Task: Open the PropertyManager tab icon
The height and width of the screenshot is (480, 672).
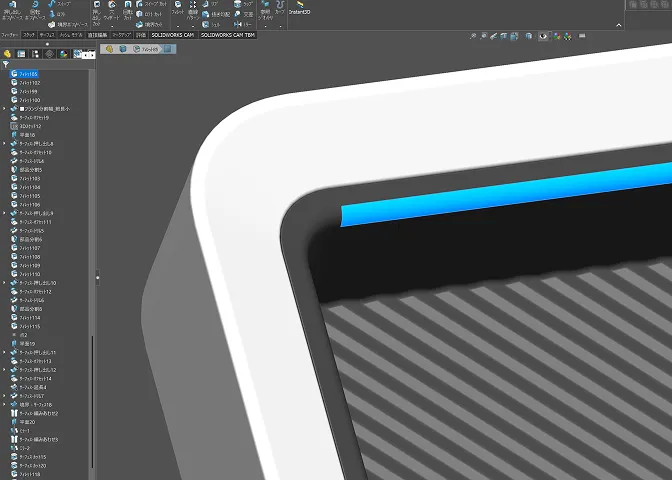Action: [x=21, y=53]
